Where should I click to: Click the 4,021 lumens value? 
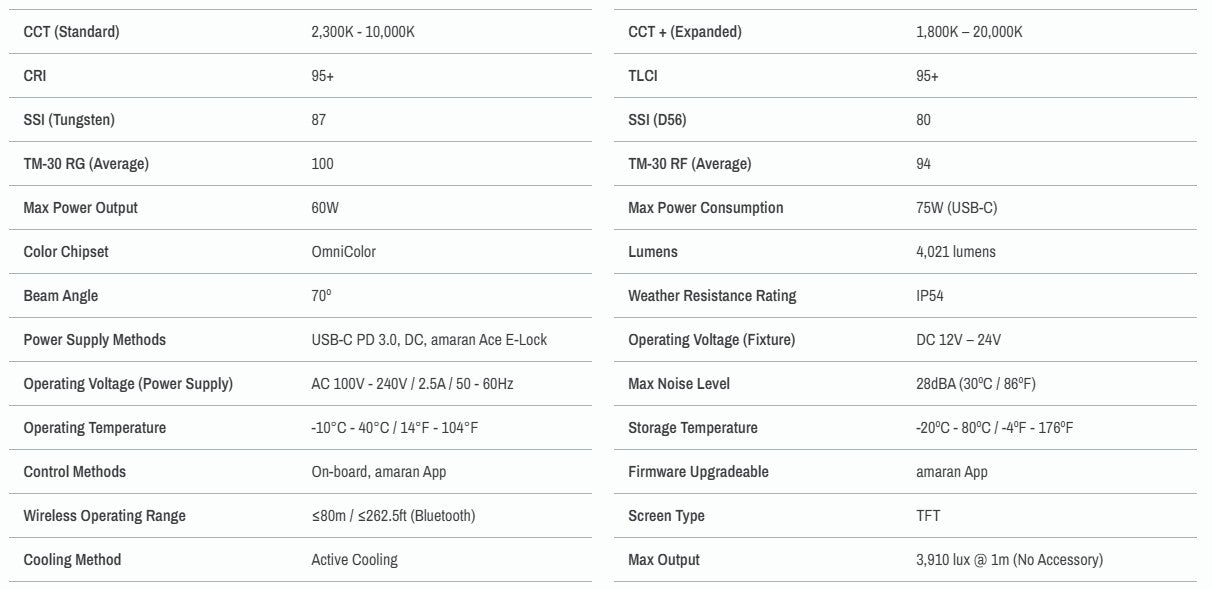956,252
